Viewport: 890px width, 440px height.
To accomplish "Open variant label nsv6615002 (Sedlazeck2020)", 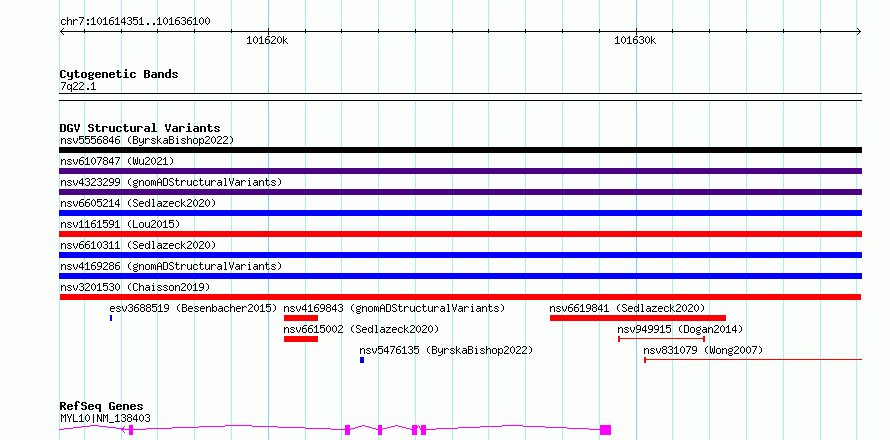I will (x=362, y=329).
